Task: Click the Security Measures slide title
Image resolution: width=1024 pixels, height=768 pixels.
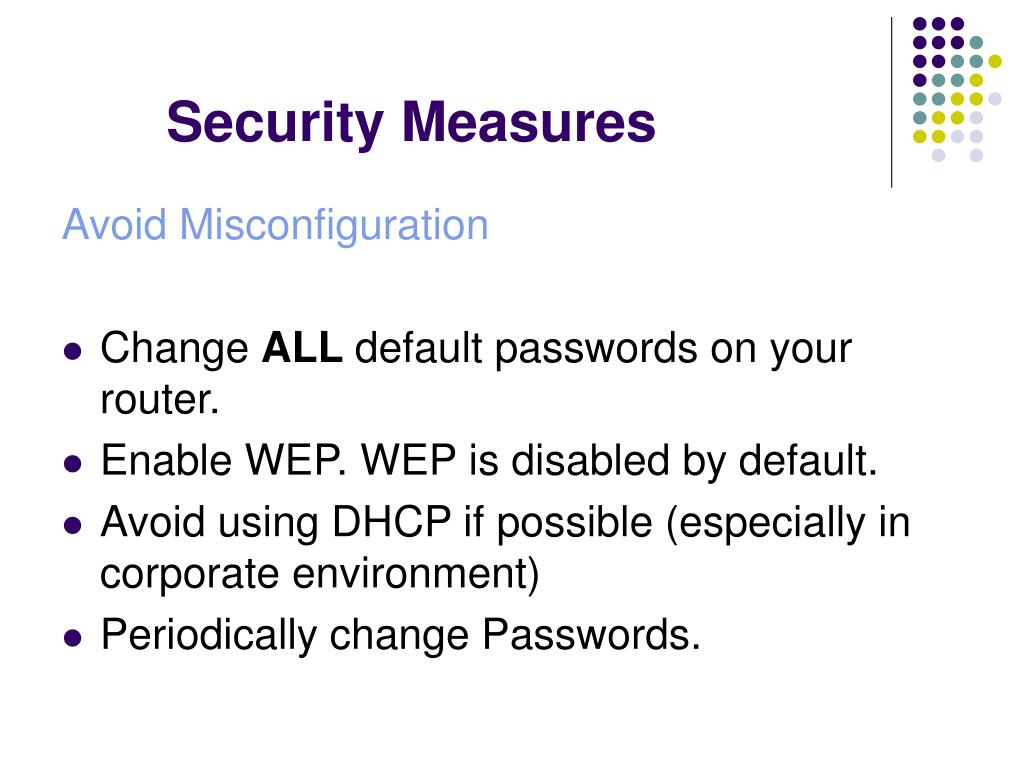Action: coord(411,122)
